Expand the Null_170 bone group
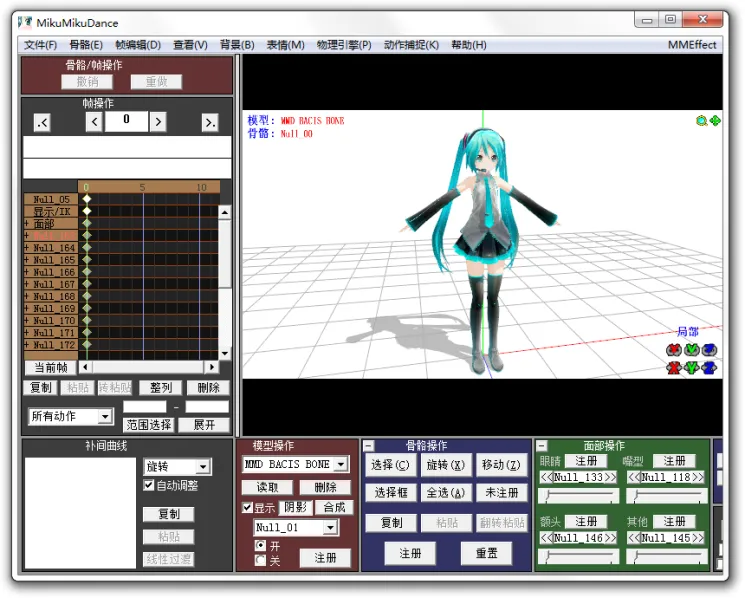745x598 pixels. (27, 321)
